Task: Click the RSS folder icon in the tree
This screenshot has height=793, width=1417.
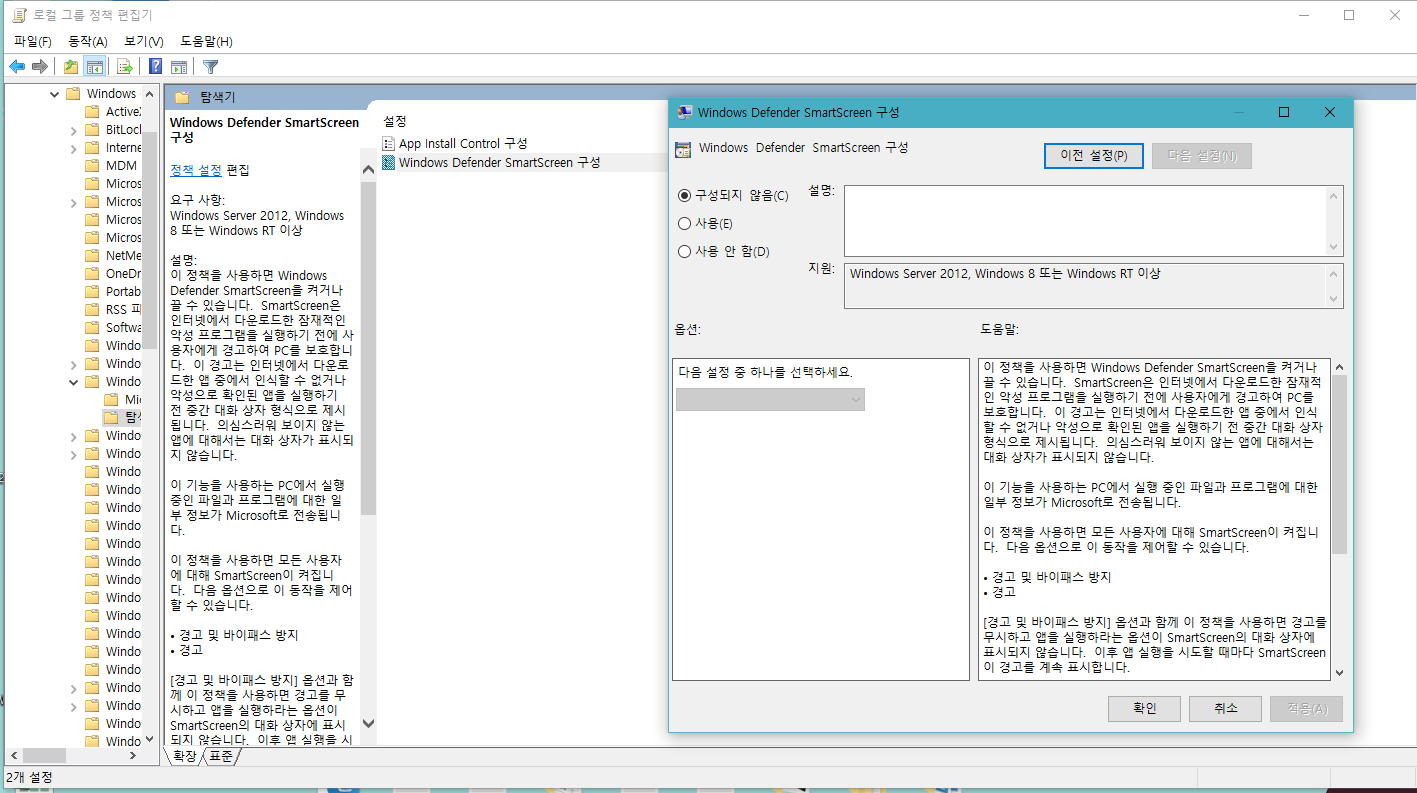Action: (93, 310)
